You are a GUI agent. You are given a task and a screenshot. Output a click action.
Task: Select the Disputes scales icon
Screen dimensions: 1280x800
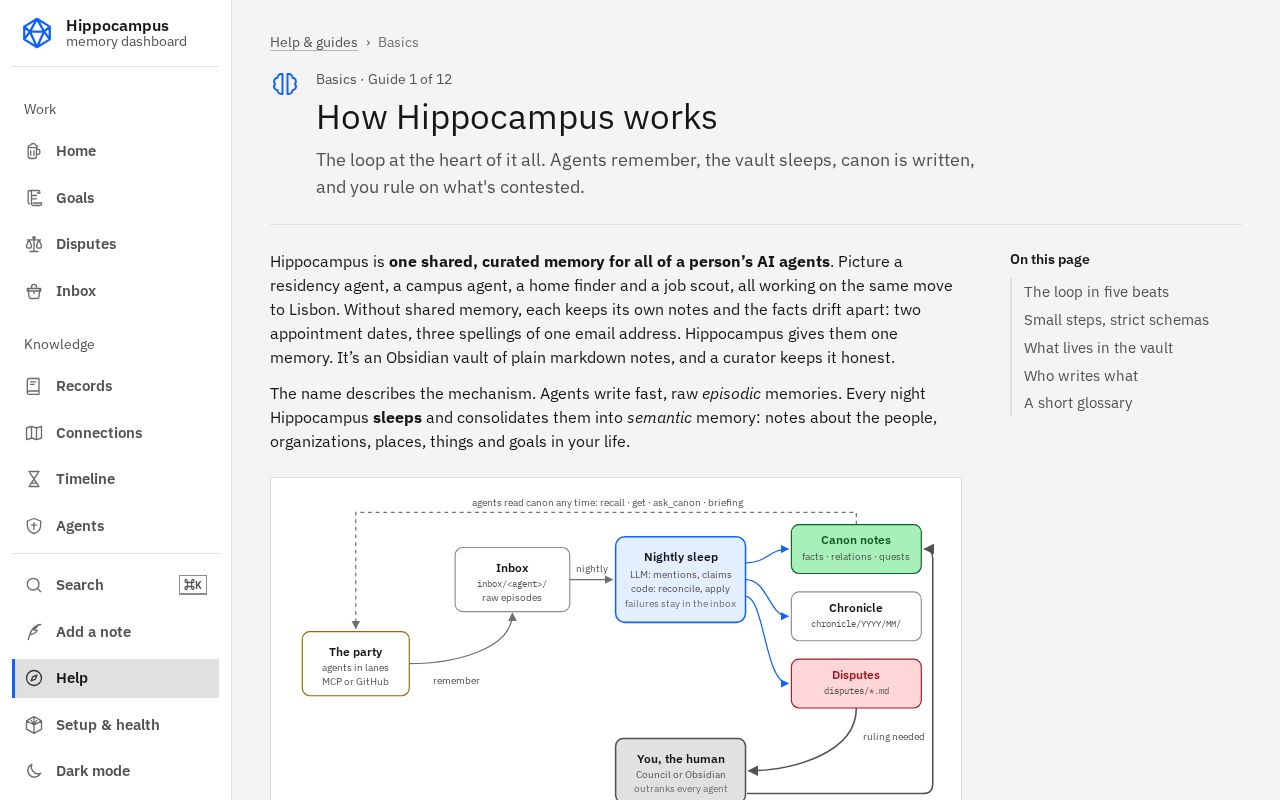[x=34, y=244]
